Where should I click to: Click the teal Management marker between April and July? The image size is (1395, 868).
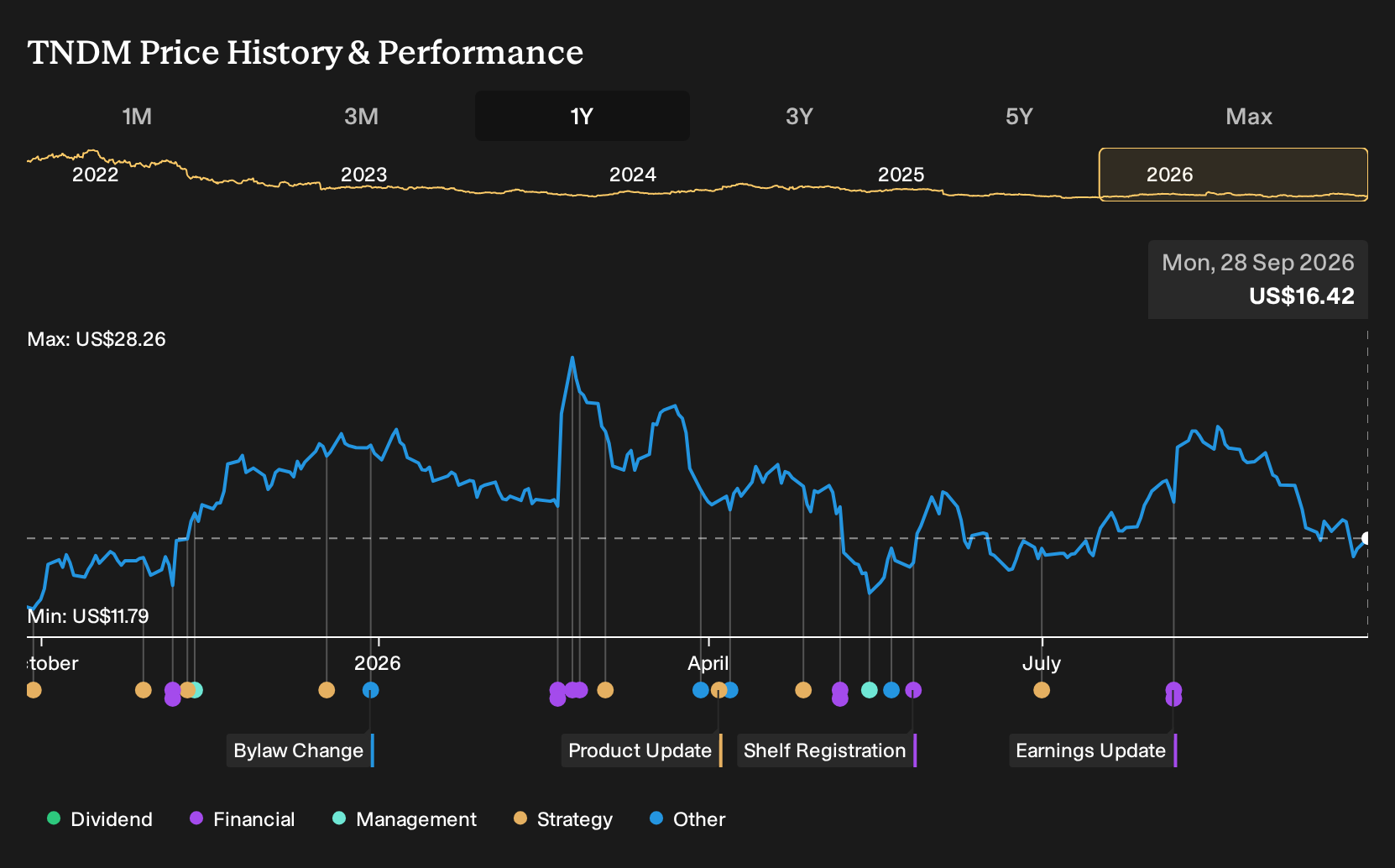click(x=870, y=690)
